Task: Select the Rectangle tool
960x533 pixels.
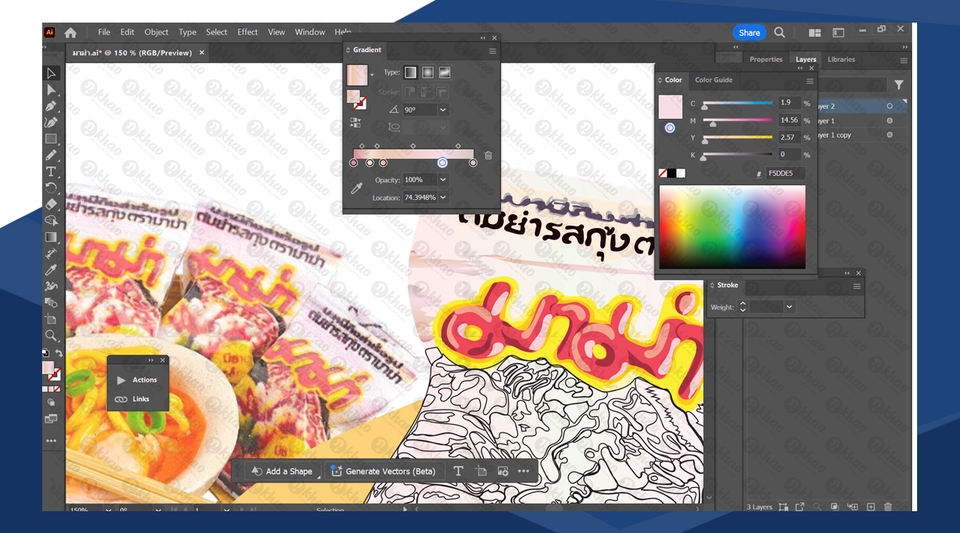Action: point(51,139)
